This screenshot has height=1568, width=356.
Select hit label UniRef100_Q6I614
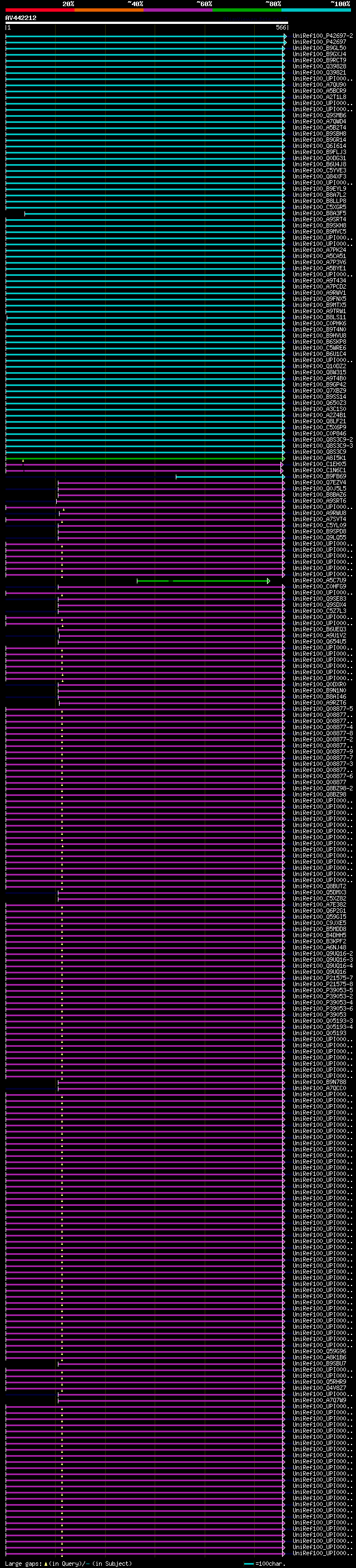click(319, 146)
